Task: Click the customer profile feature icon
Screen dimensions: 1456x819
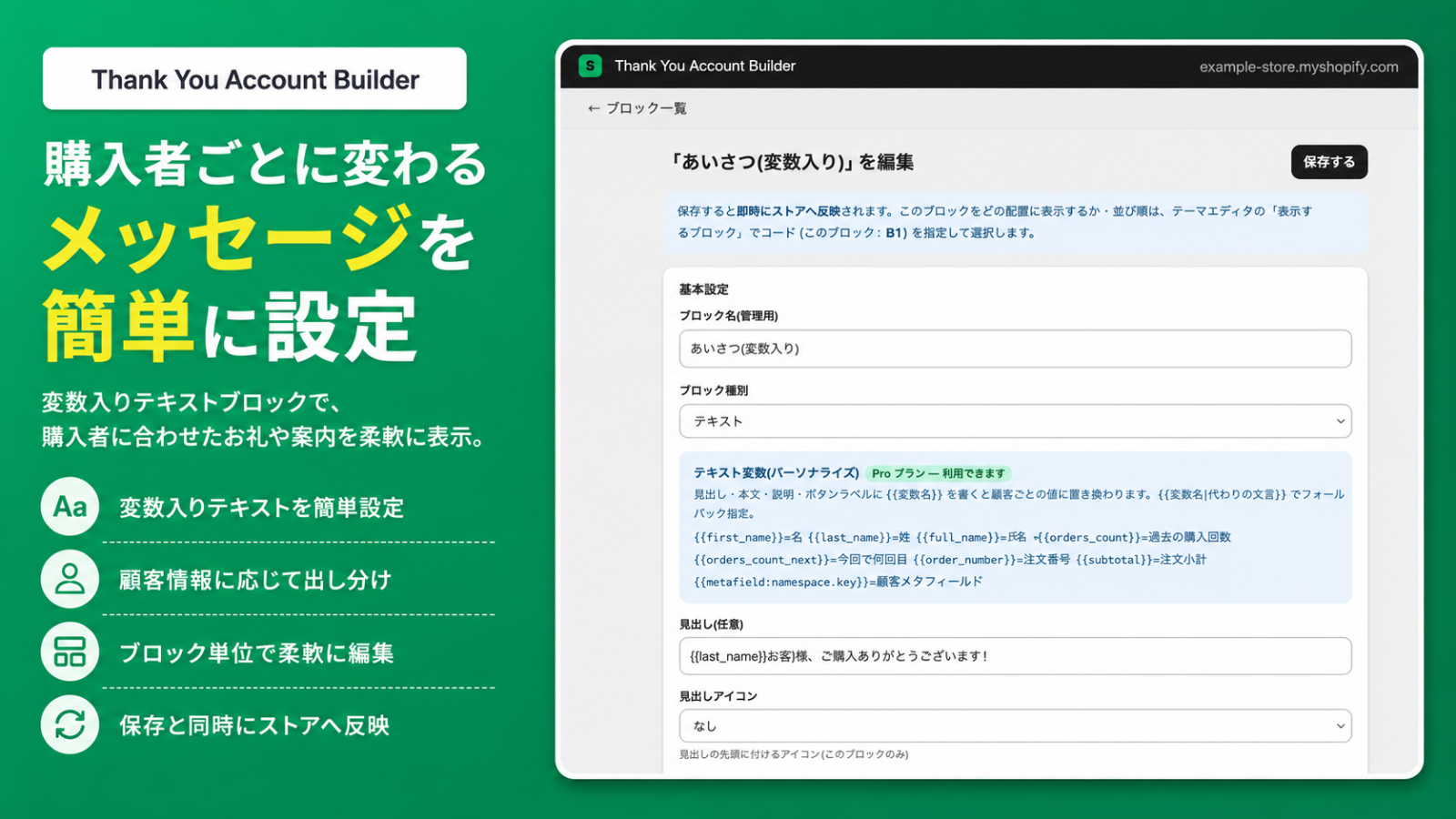Action: tap(70, 579)
